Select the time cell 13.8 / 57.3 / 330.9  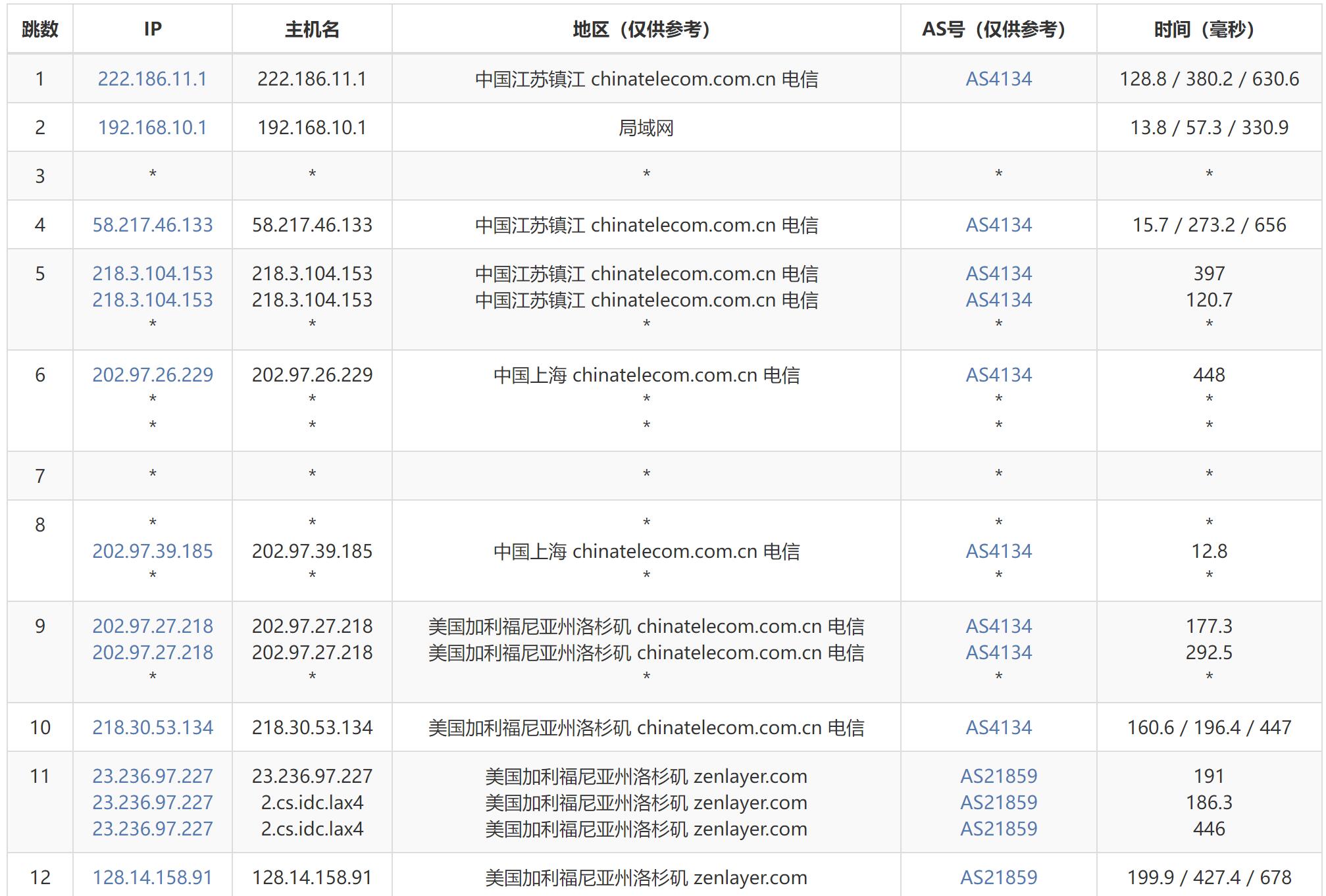pos(1209,128)
